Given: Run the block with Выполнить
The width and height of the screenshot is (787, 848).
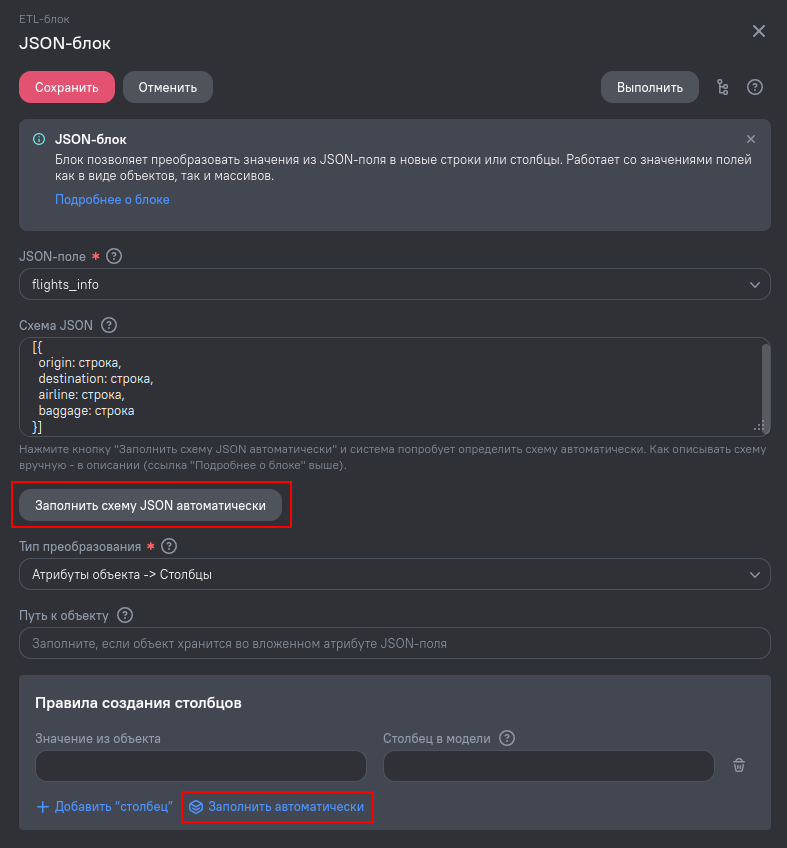Looking at the screenshot, I should point(650,87).
